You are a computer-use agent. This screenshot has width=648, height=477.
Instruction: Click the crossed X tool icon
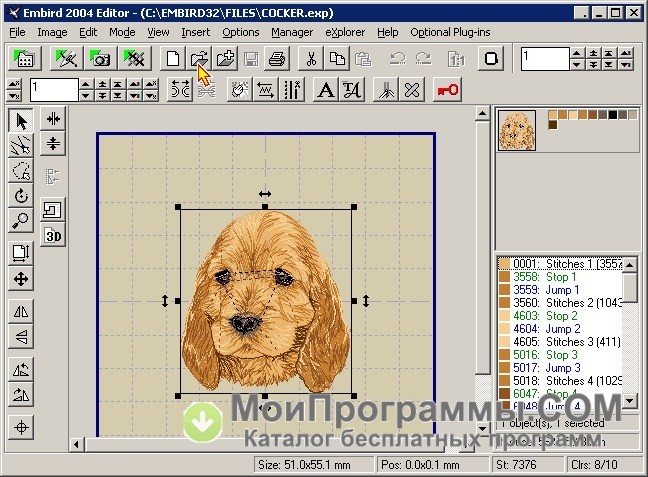[x=412, y=90]
